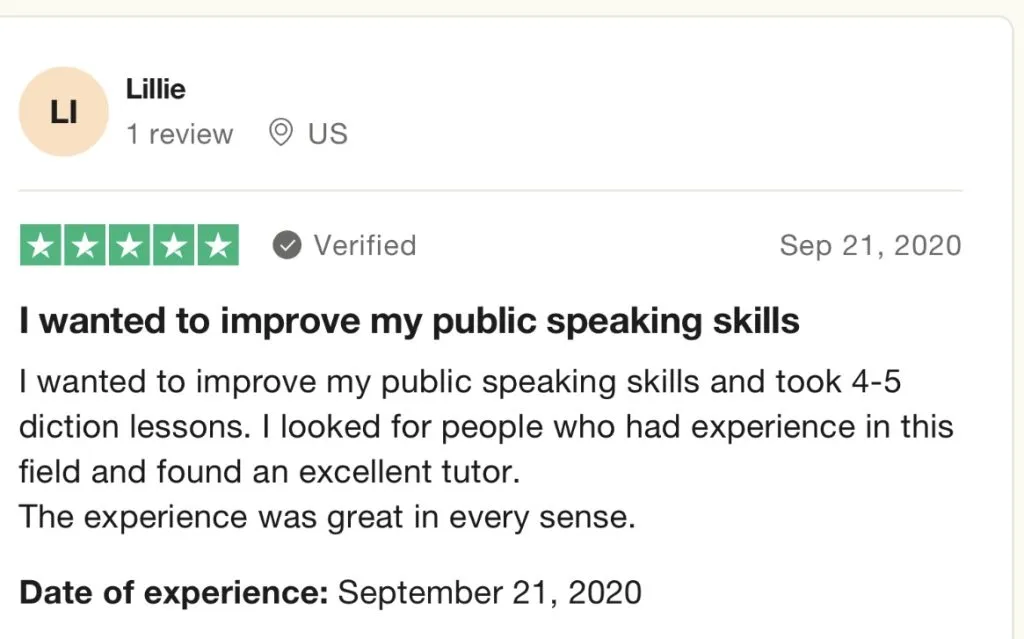
Task: Click "The experience was great in every sense"
Action: tap(327, 518)
